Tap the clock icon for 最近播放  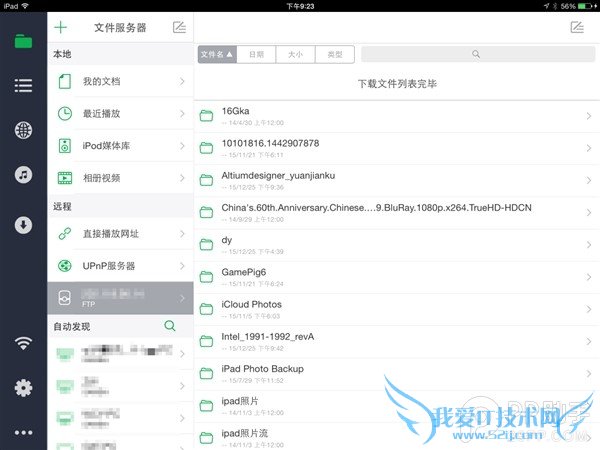click(65, 114)
